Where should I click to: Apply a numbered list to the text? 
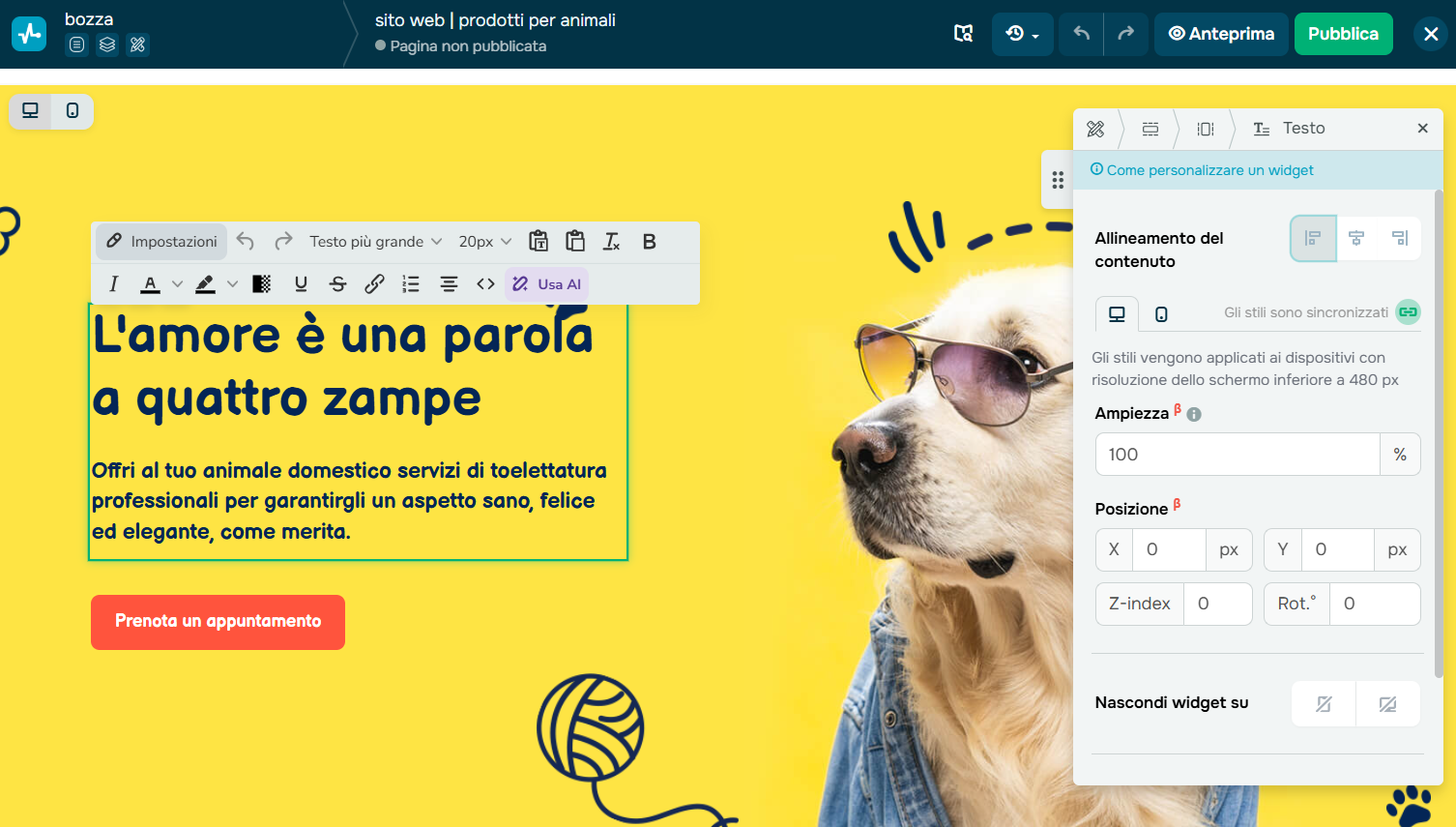[x=410, y=283]
